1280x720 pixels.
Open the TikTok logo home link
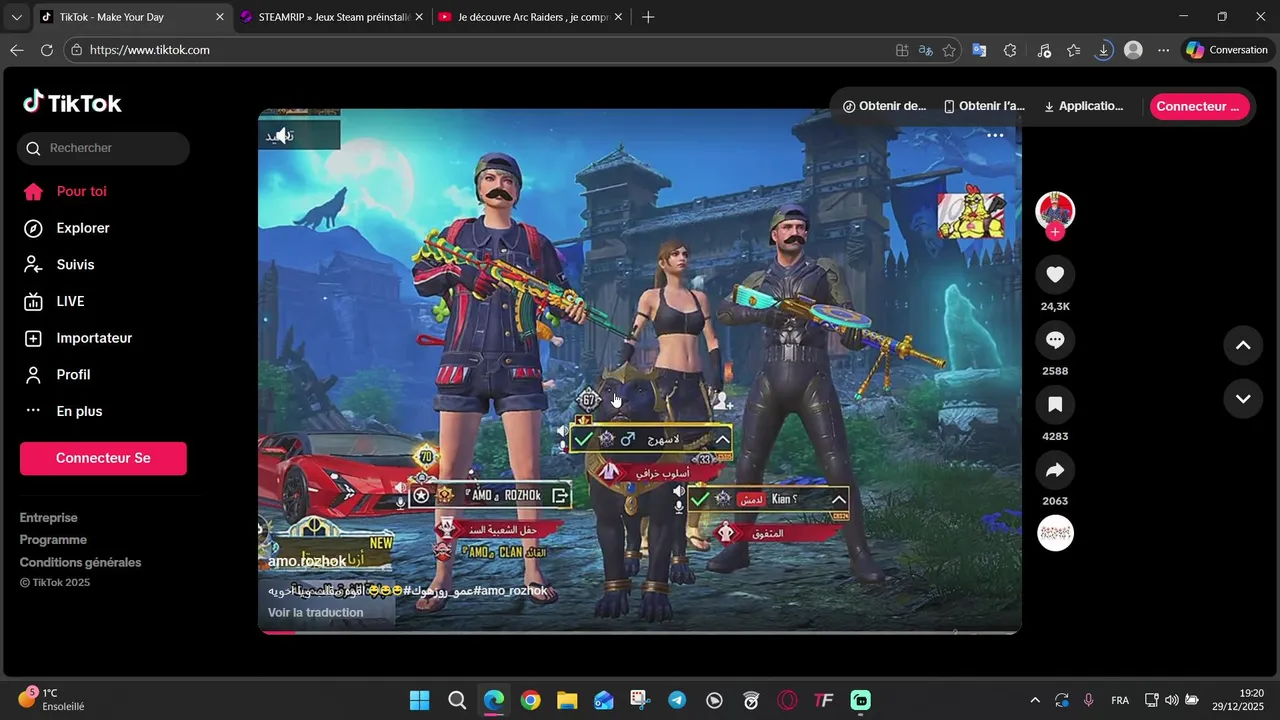pyautogui.click(x=72, y=103)
